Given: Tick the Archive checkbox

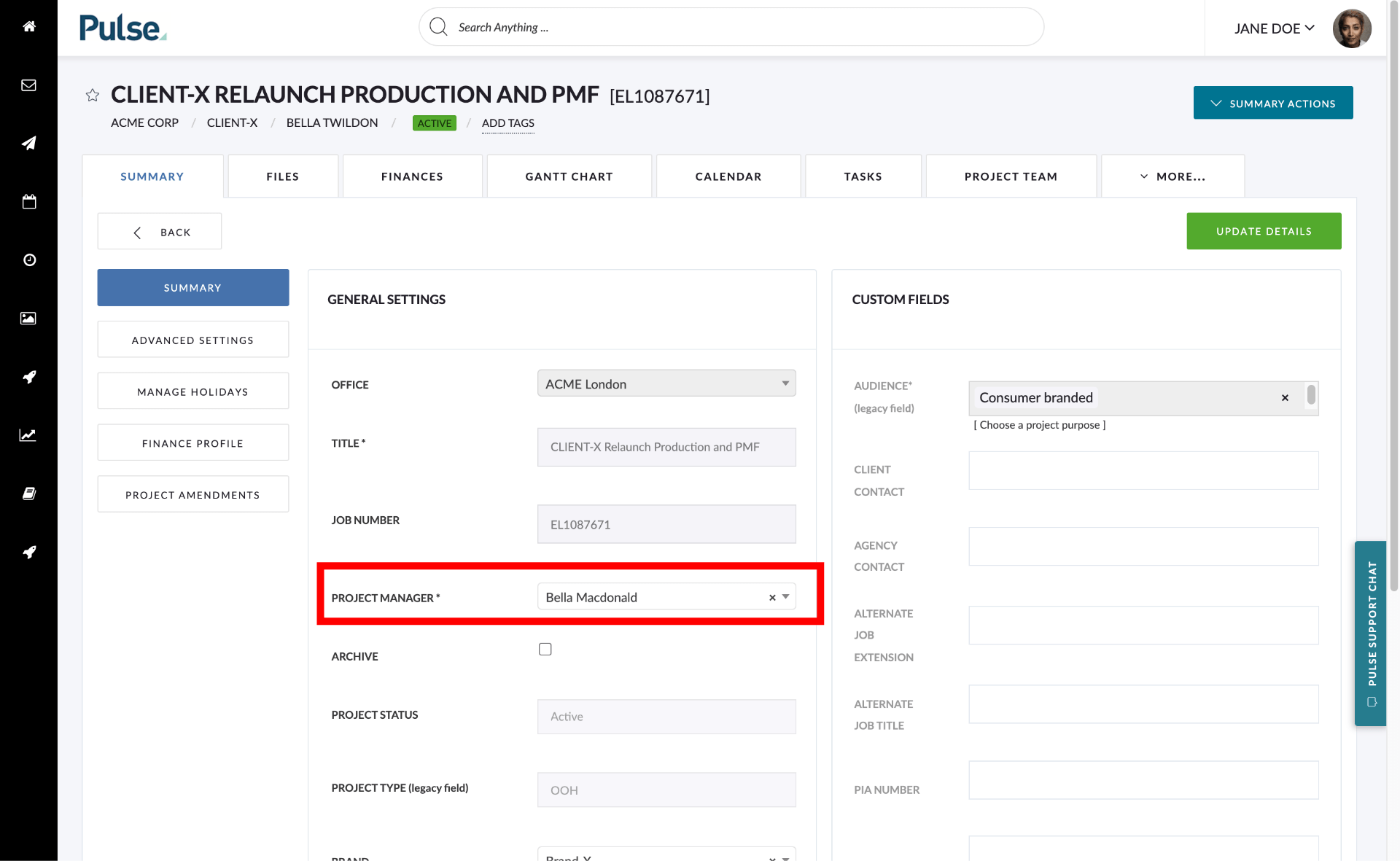Looking at the screenshot, I should point(545,649).
